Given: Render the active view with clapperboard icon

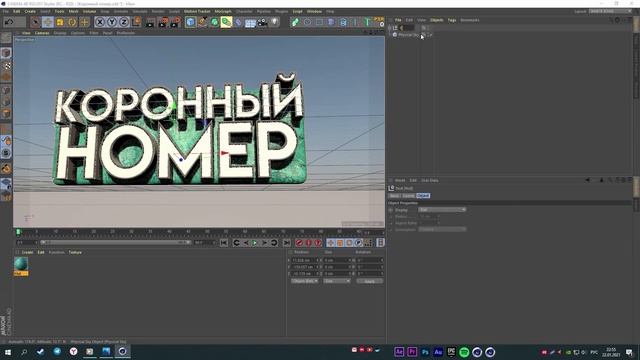Looking at the screenshot, I should [x=150, y=22].
